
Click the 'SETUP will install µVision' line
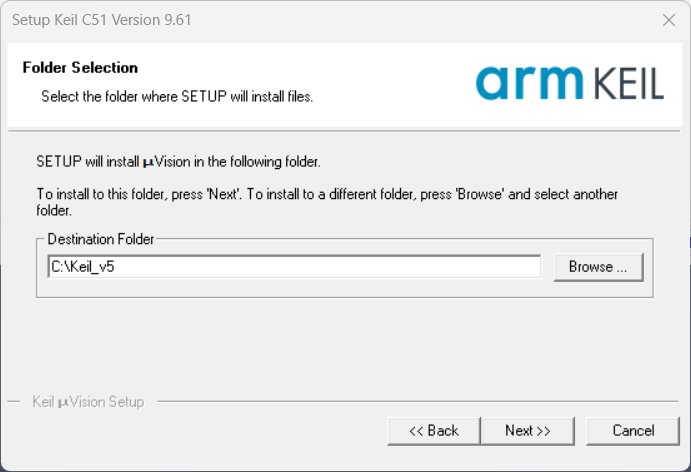point(178,161)
